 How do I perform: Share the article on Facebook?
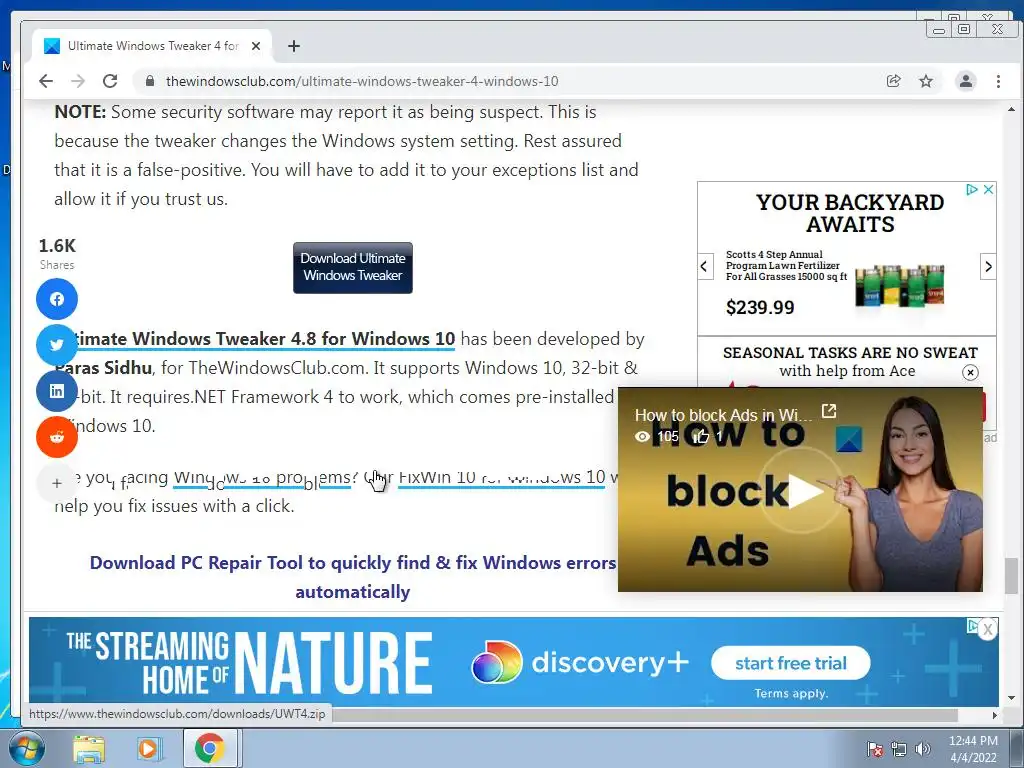57,299
